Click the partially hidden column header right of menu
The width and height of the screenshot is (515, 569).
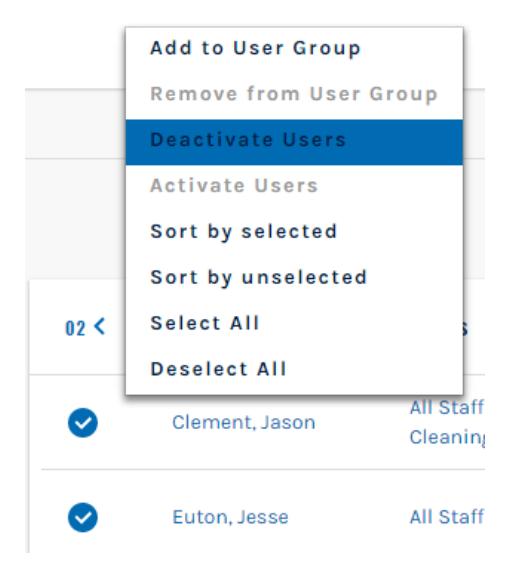coord(466,328)
